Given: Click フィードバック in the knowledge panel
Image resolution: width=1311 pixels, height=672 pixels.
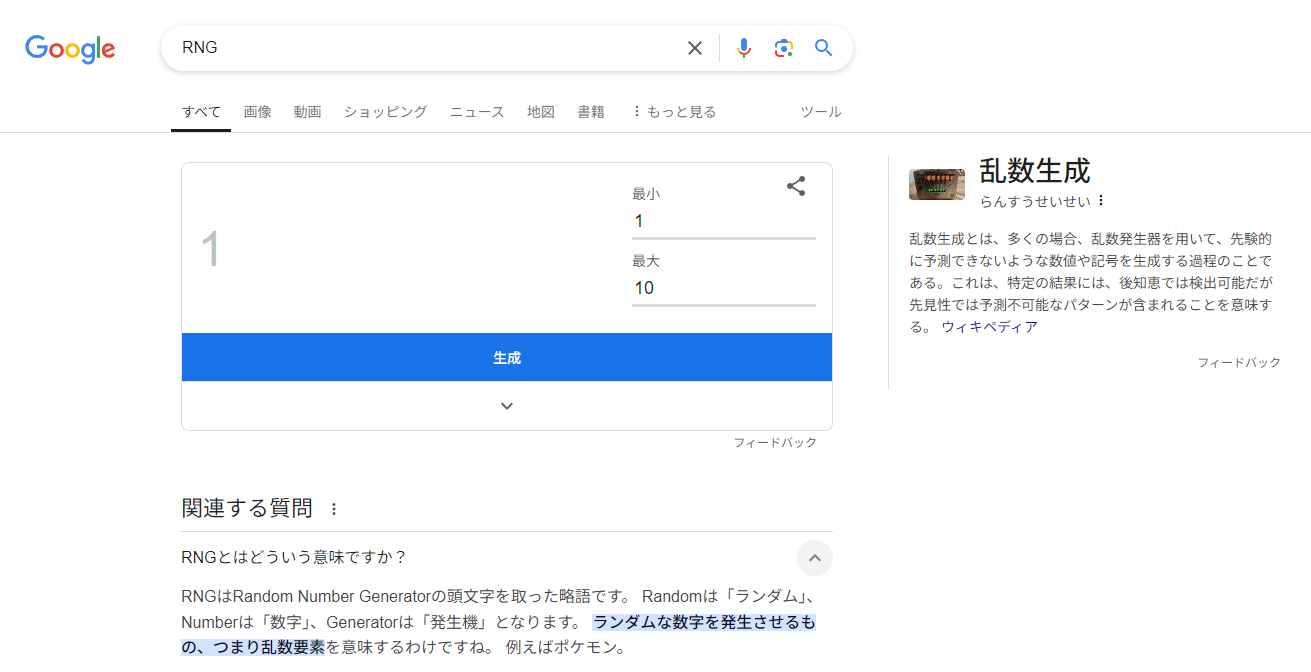Looking at the screenshot, I should click(x=1239, y=362).
